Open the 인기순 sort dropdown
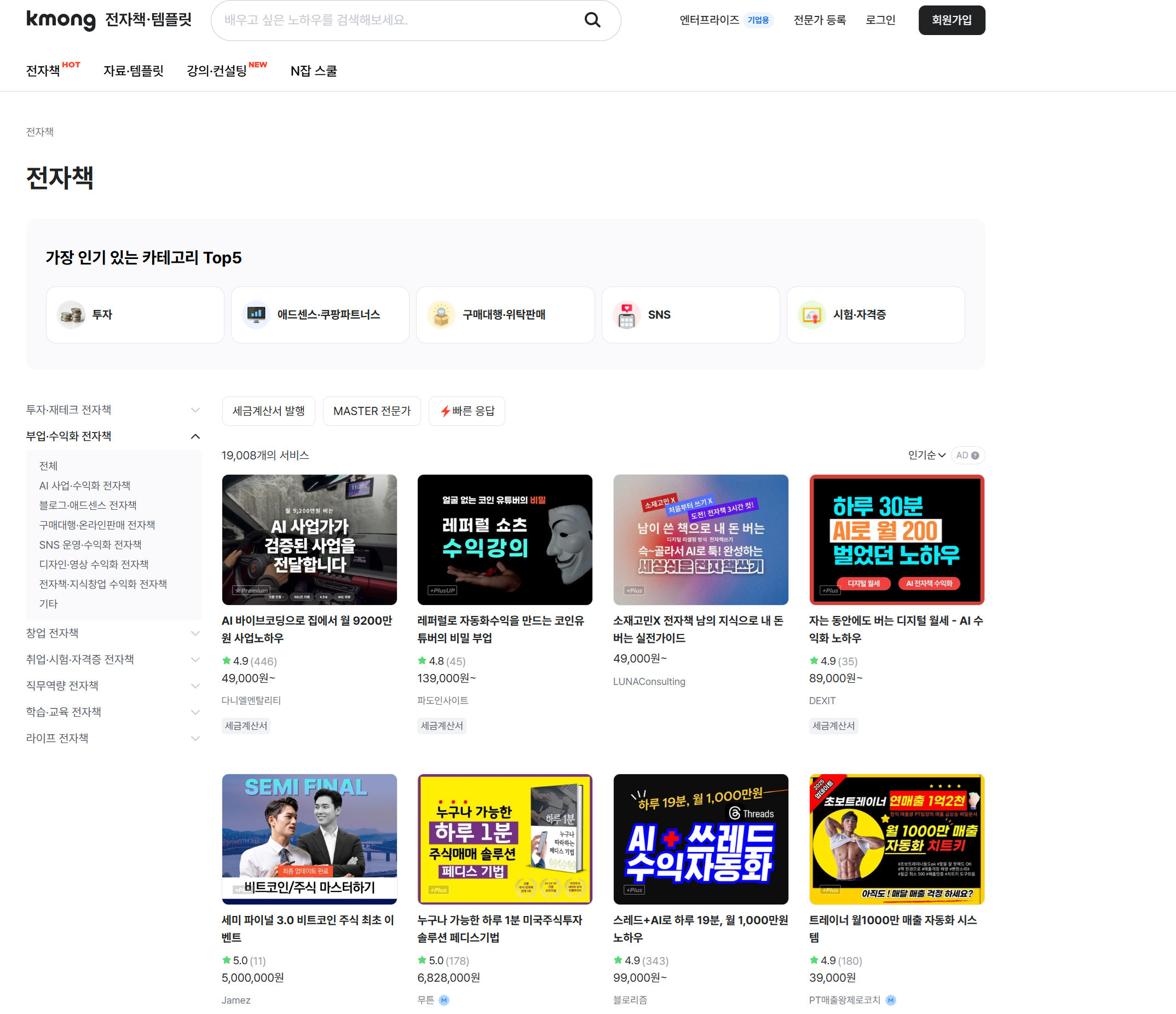The image size is (1176, 1014). pyautogui.click(x=926, y=456)
